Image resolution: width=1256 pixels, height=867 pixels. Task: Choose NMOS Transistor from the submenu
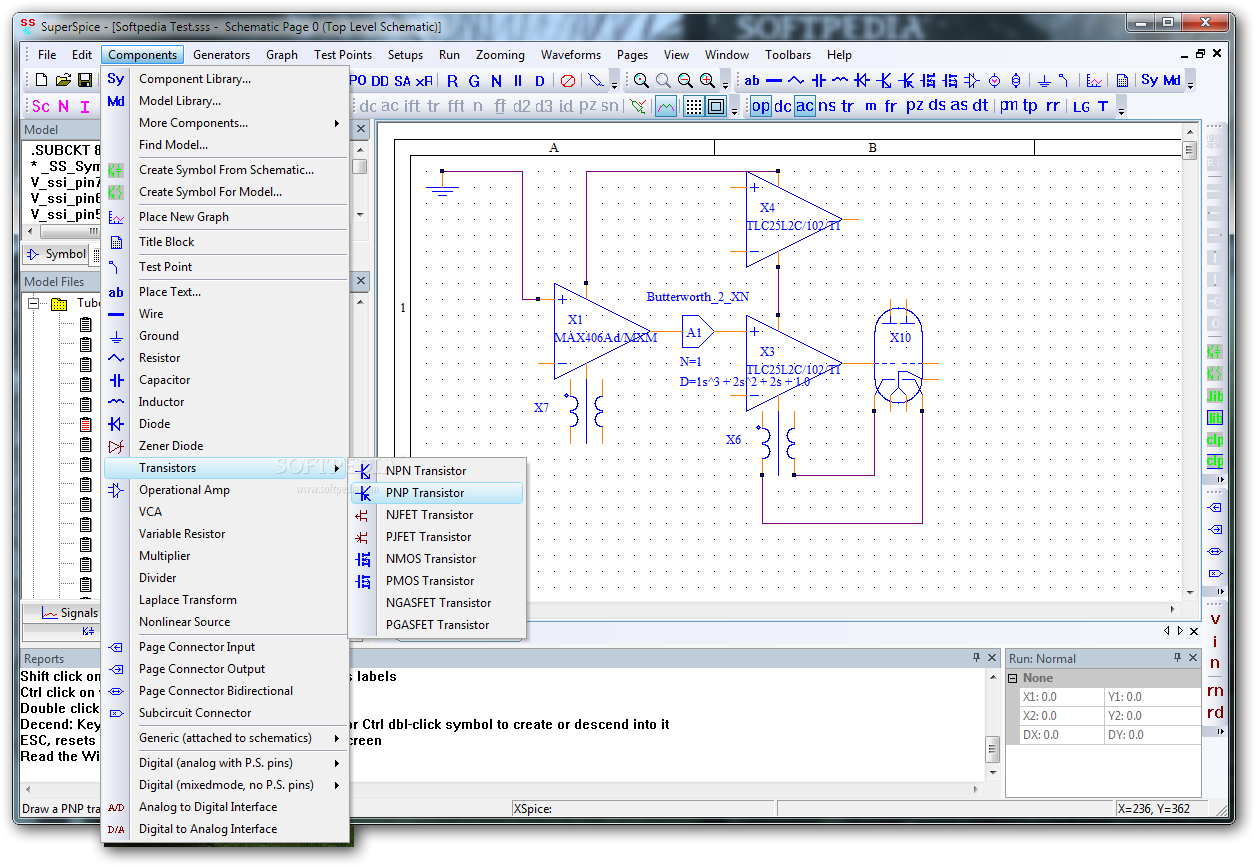(436, 559)
